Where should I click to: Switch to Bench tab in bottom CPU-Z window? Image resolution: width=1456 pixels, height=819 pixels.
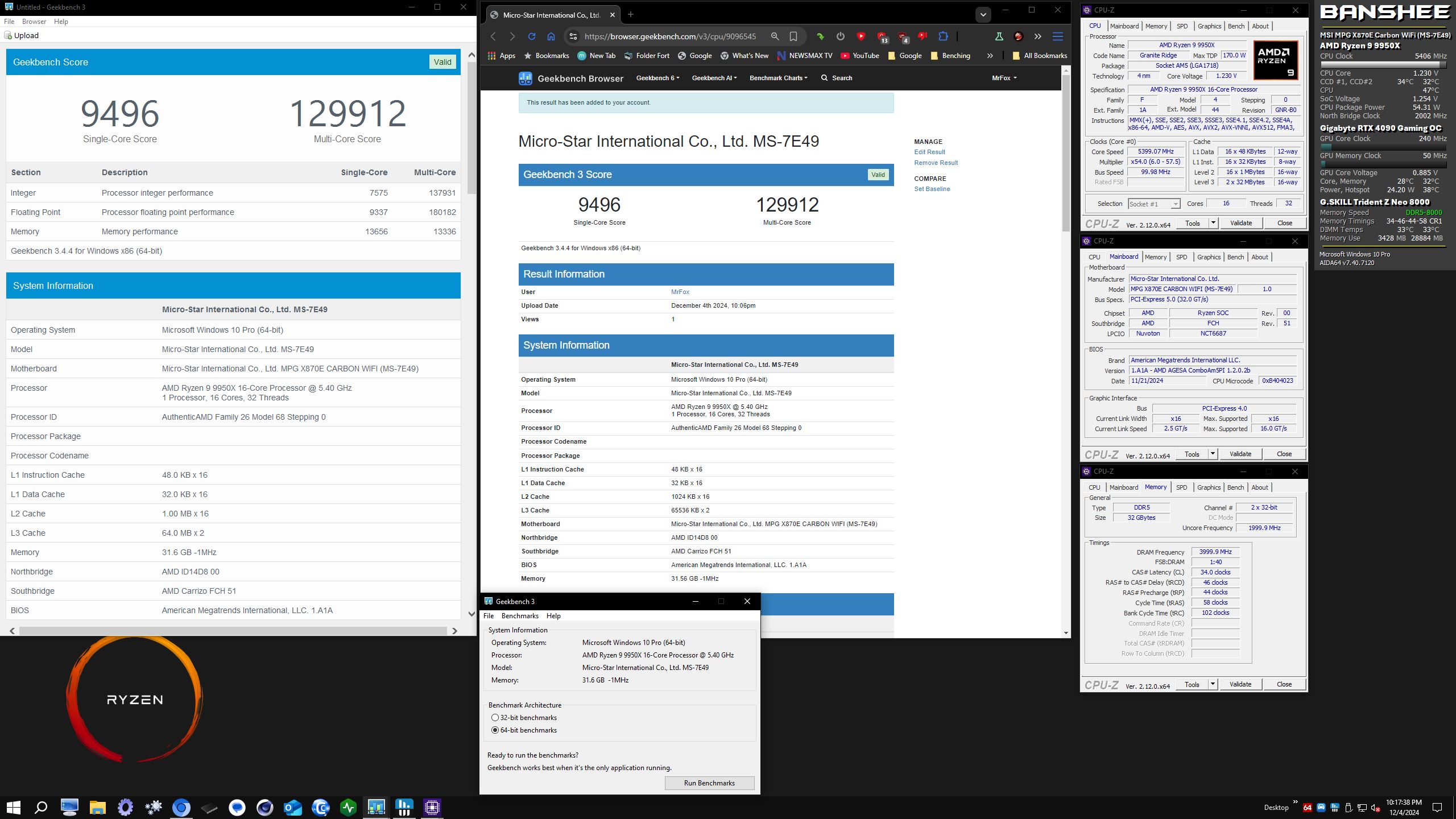1235,487
